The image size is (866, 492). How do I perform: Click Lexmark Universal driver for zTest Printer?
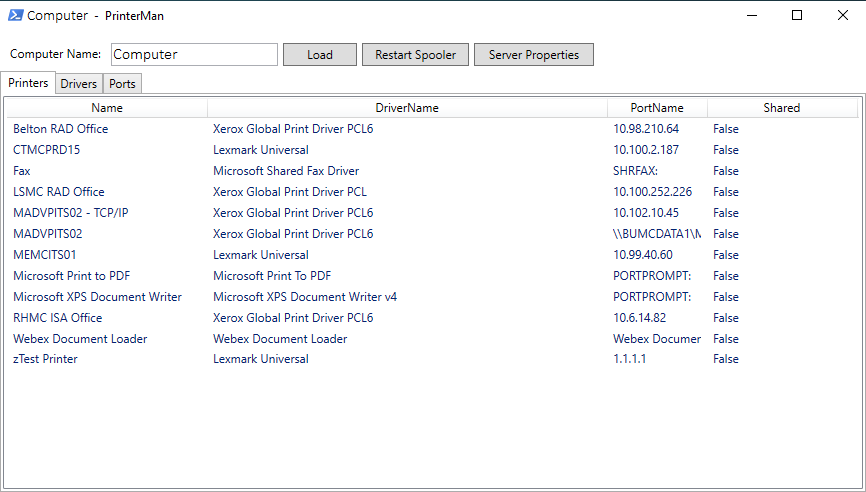[261, 359]
